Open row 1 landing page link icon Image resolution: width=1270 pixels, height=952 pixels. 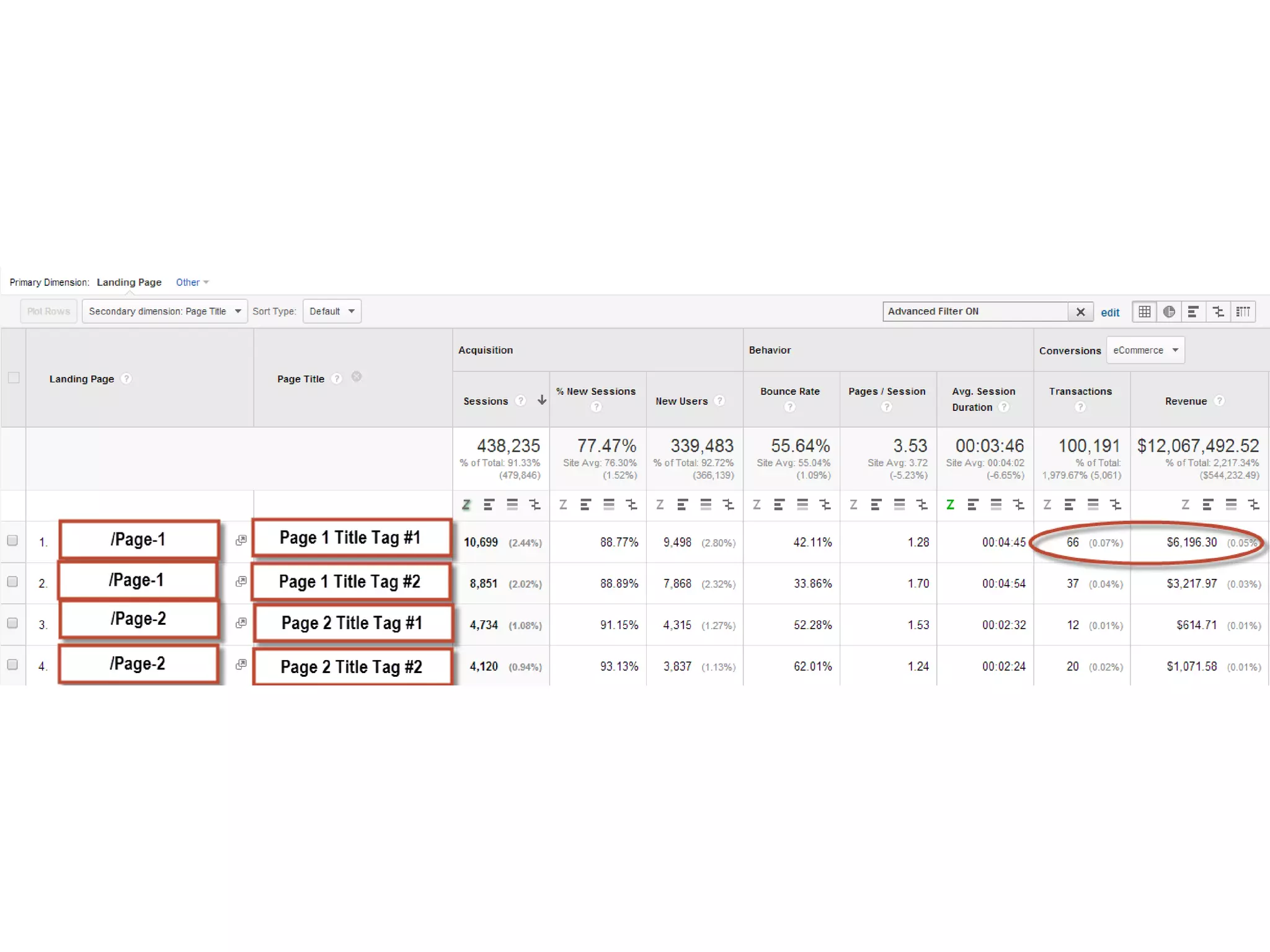(241, 540)
